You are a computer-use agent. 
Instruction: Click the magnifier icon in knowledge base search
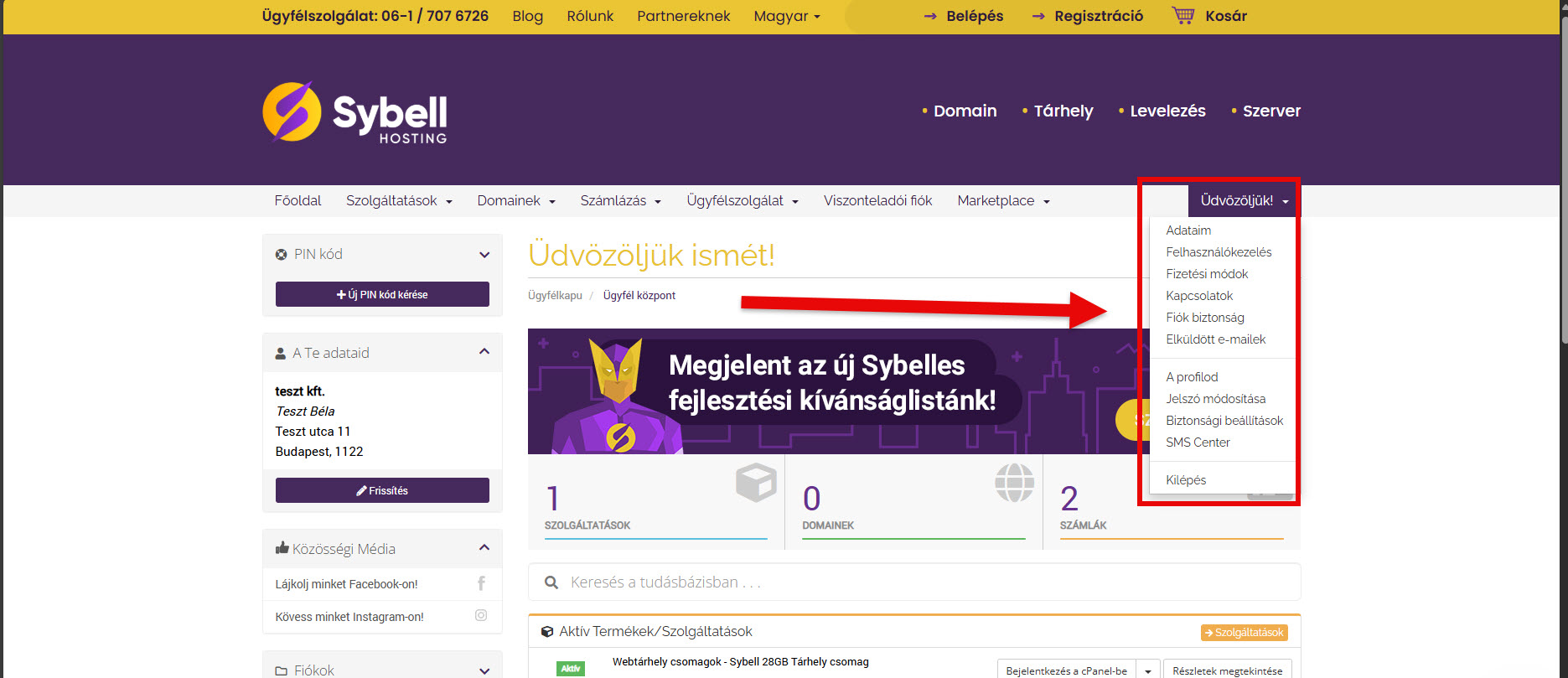pyautogui.click(x=551, y=582)
